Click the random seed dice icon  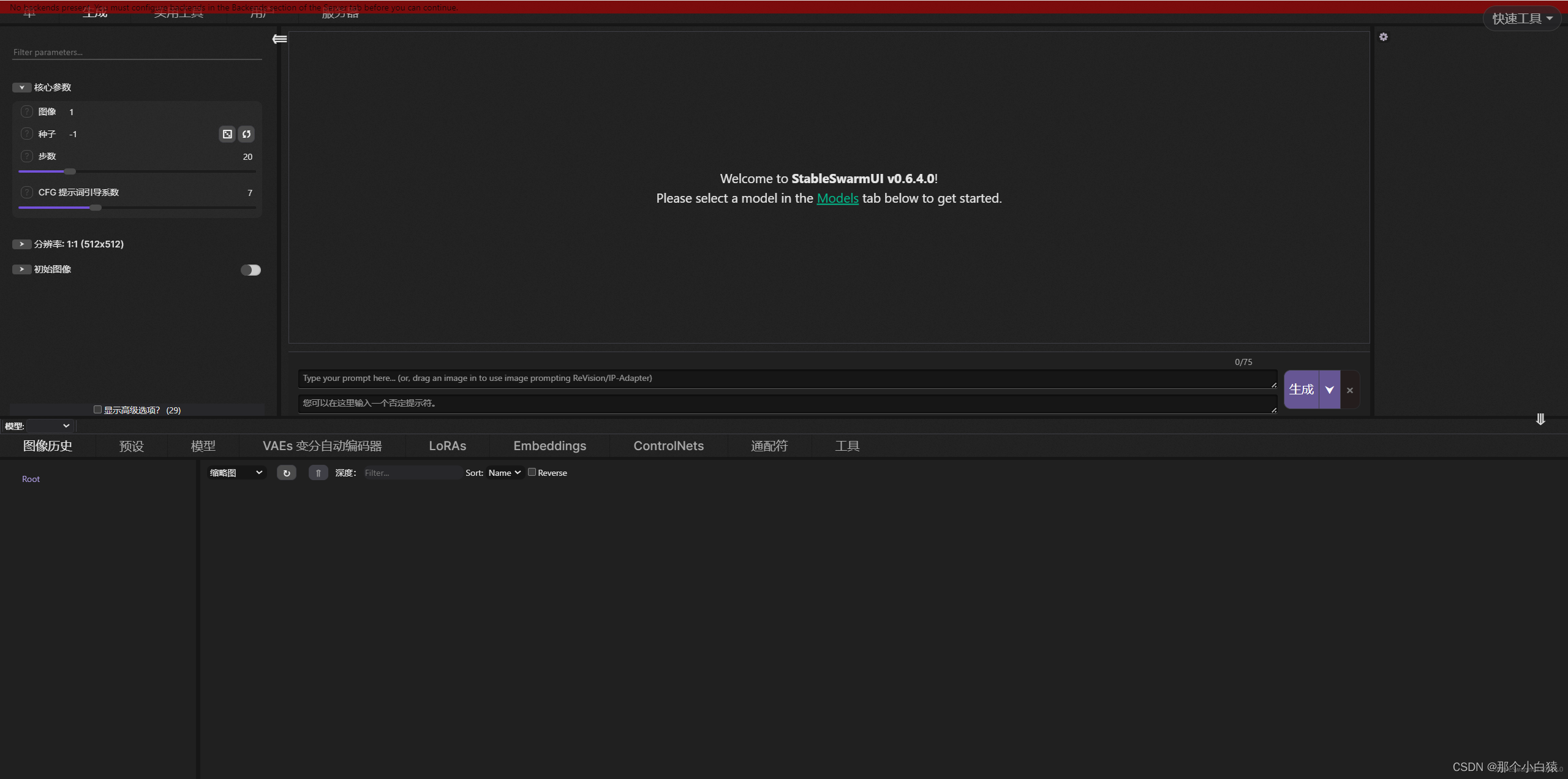[227, 134]
